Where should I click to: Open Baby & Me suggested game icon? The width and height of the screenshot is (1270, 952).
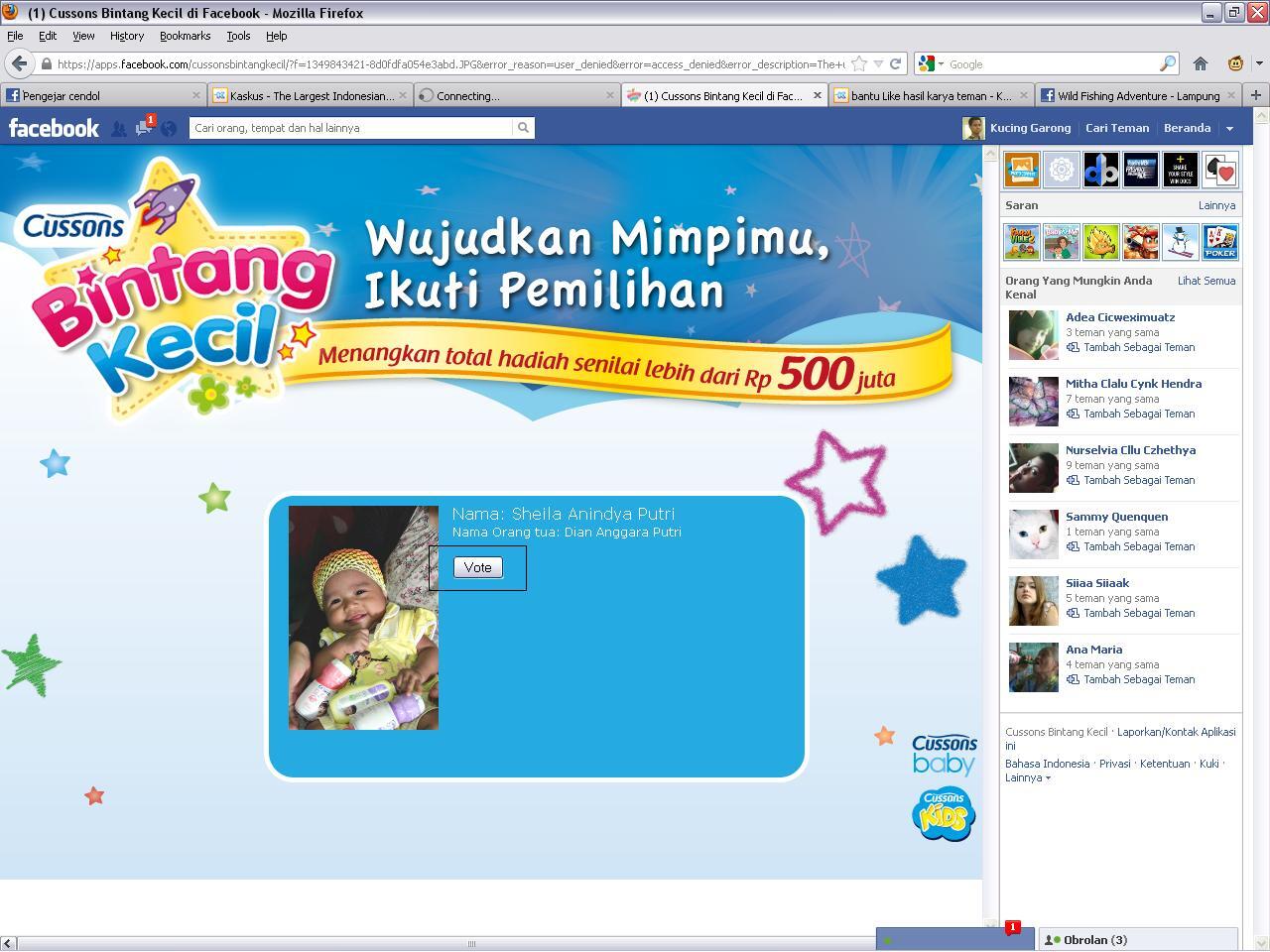(x=1062, y=241)
